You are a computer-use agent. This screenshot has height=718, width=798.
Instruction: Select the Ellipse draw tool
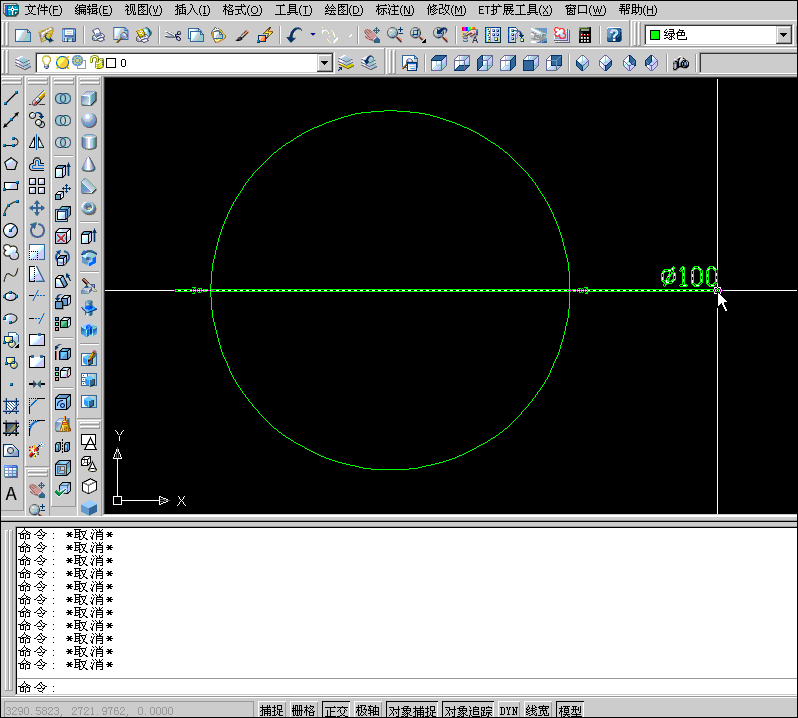pyautogui.click(x=11, y=296)
